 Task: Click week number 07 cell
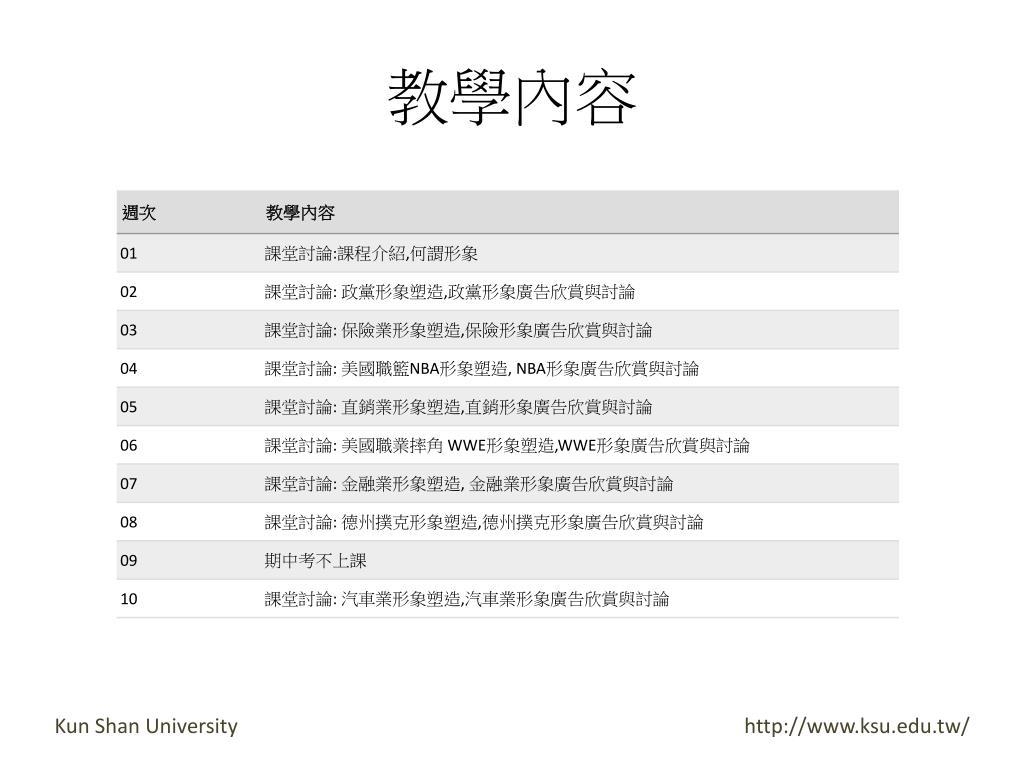tap(129, 484)
